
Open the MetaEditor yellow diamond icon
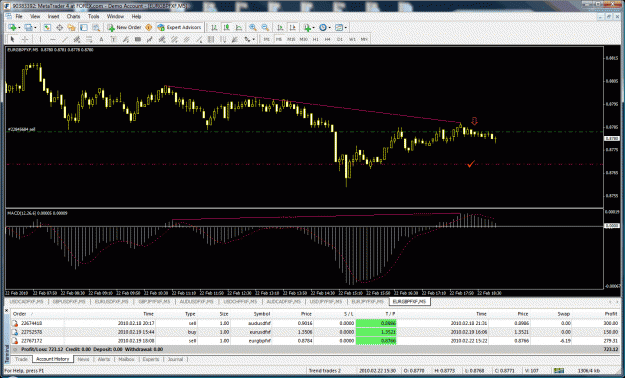pos(149,28)
